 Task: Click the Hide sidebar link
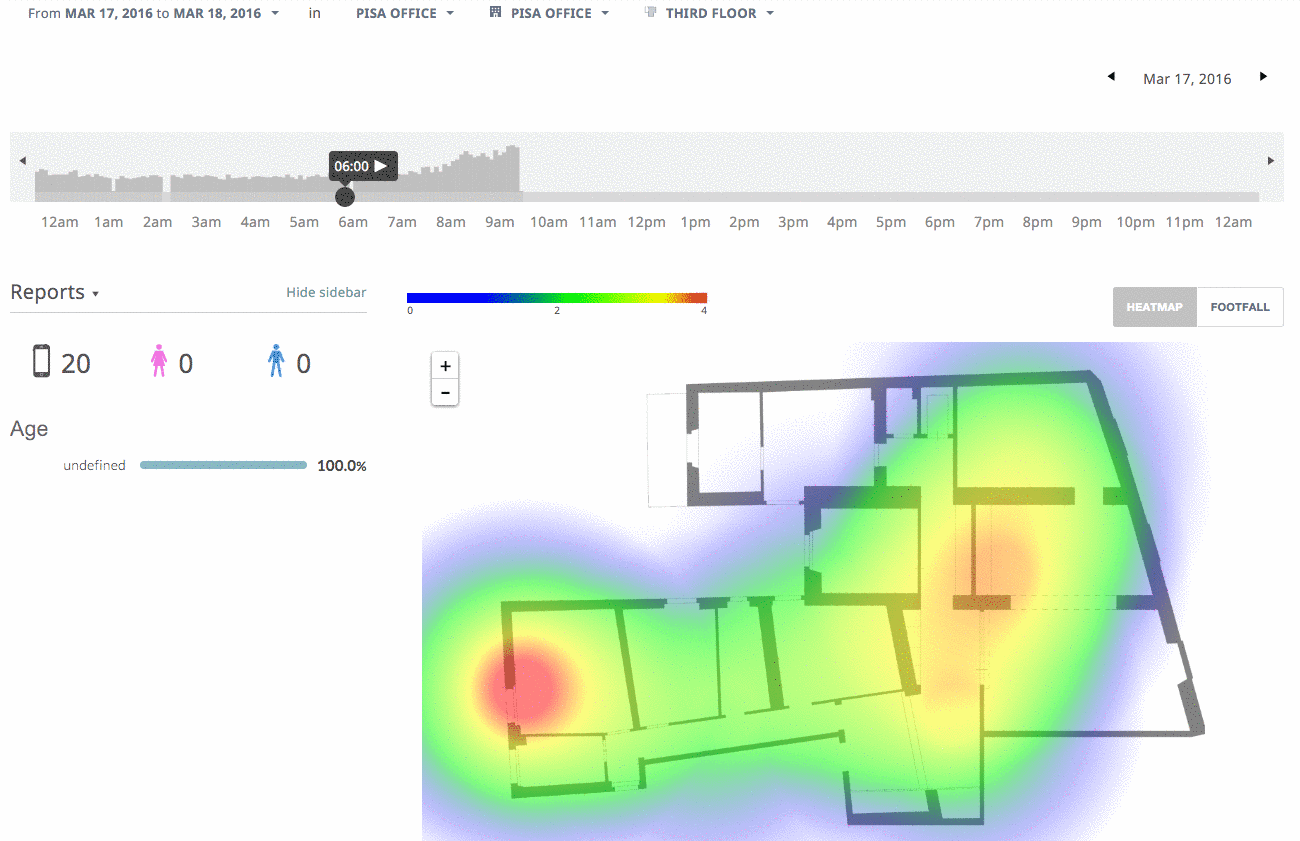(326, 293)
